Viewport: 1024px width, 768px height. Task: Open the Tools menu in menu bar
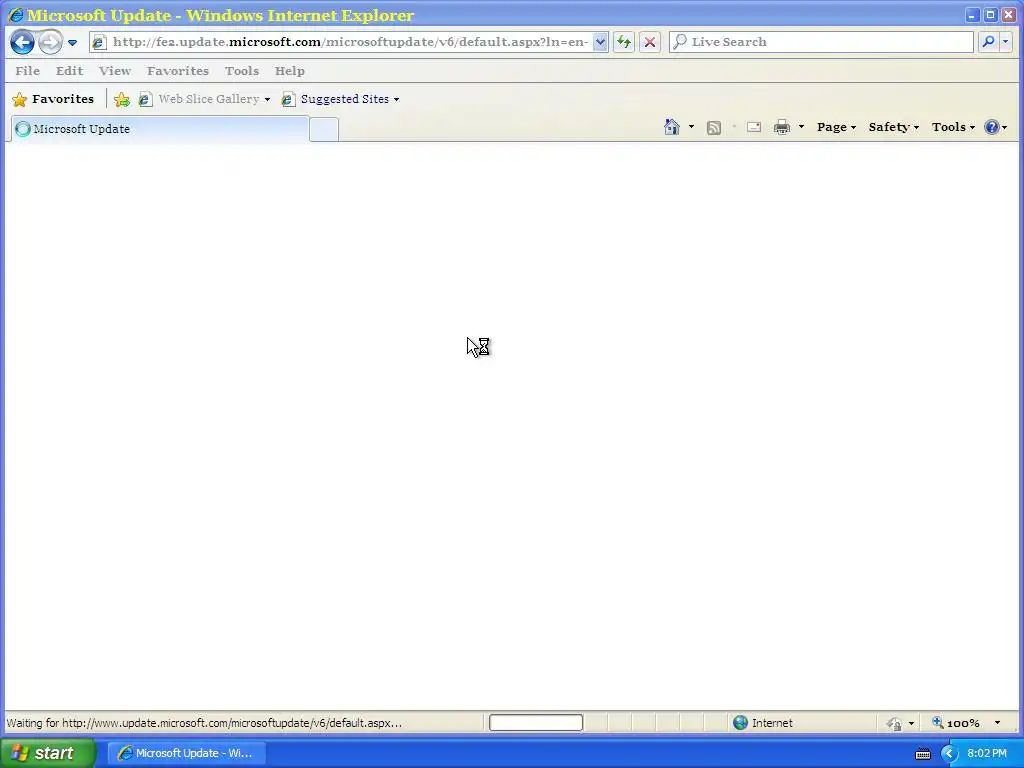click(x=242, y=71)
